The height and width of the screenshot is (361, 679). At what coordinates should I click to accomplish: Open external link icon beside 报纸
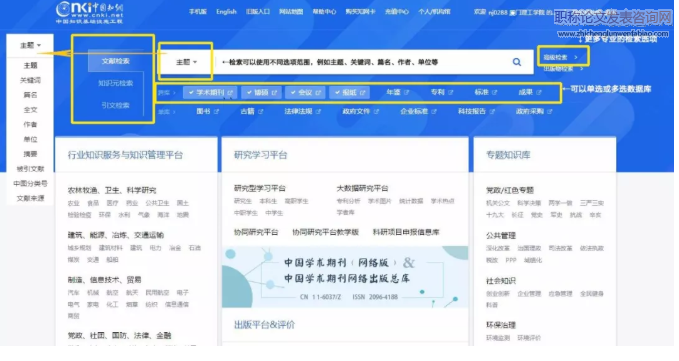coord(362,93)
